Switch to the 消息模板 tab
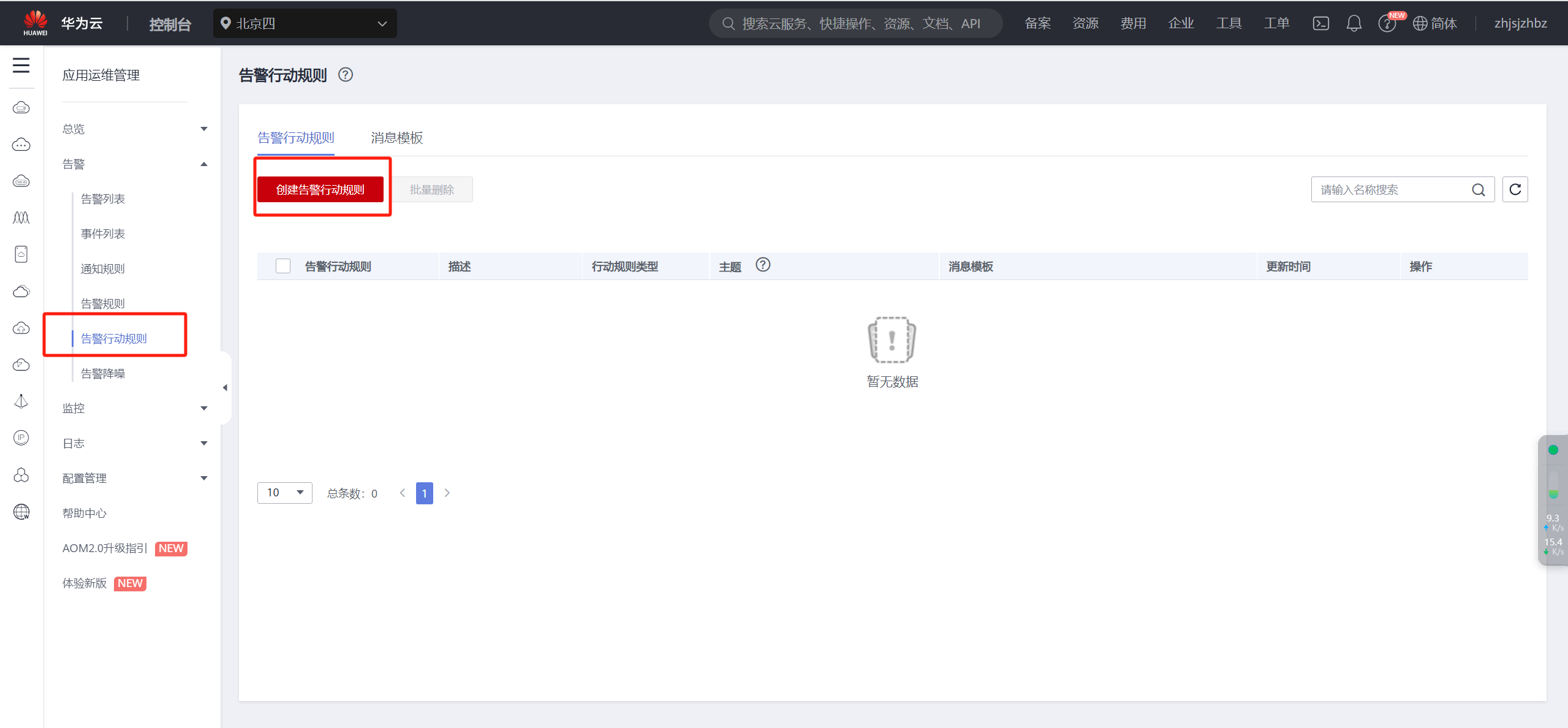 pyautogui.click(x=396, y=138)
